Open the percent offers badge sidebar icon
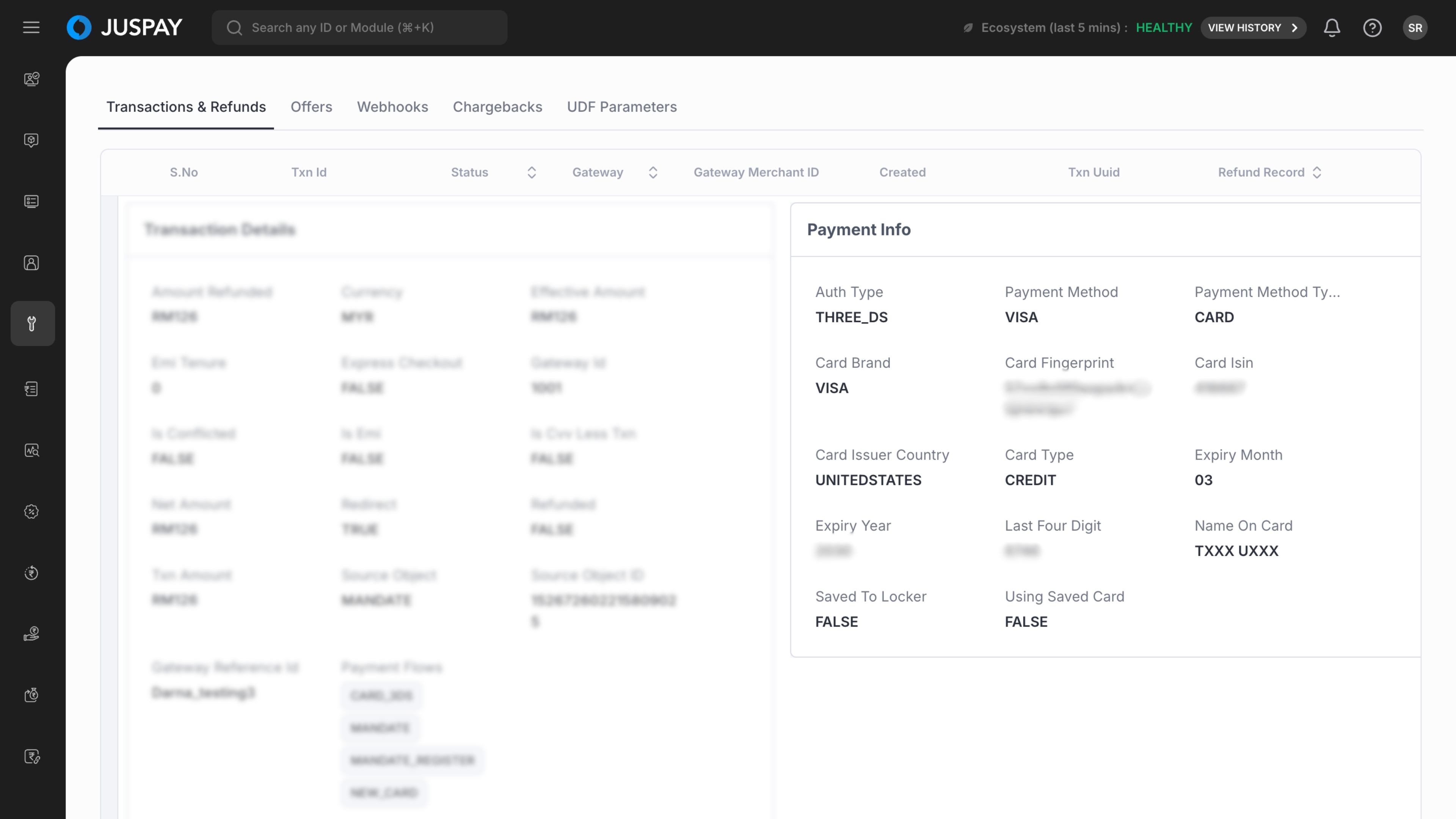The width and height of the screenshot is (1456, 819). coord(31,511)
